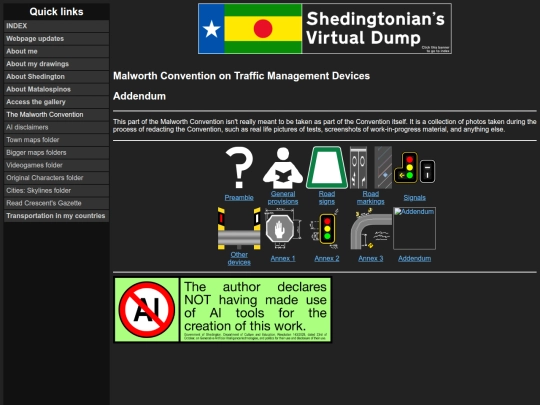Open the Road markings pavement icon
The width and height of the screenshot is (540, 405).
coord(371,167)
